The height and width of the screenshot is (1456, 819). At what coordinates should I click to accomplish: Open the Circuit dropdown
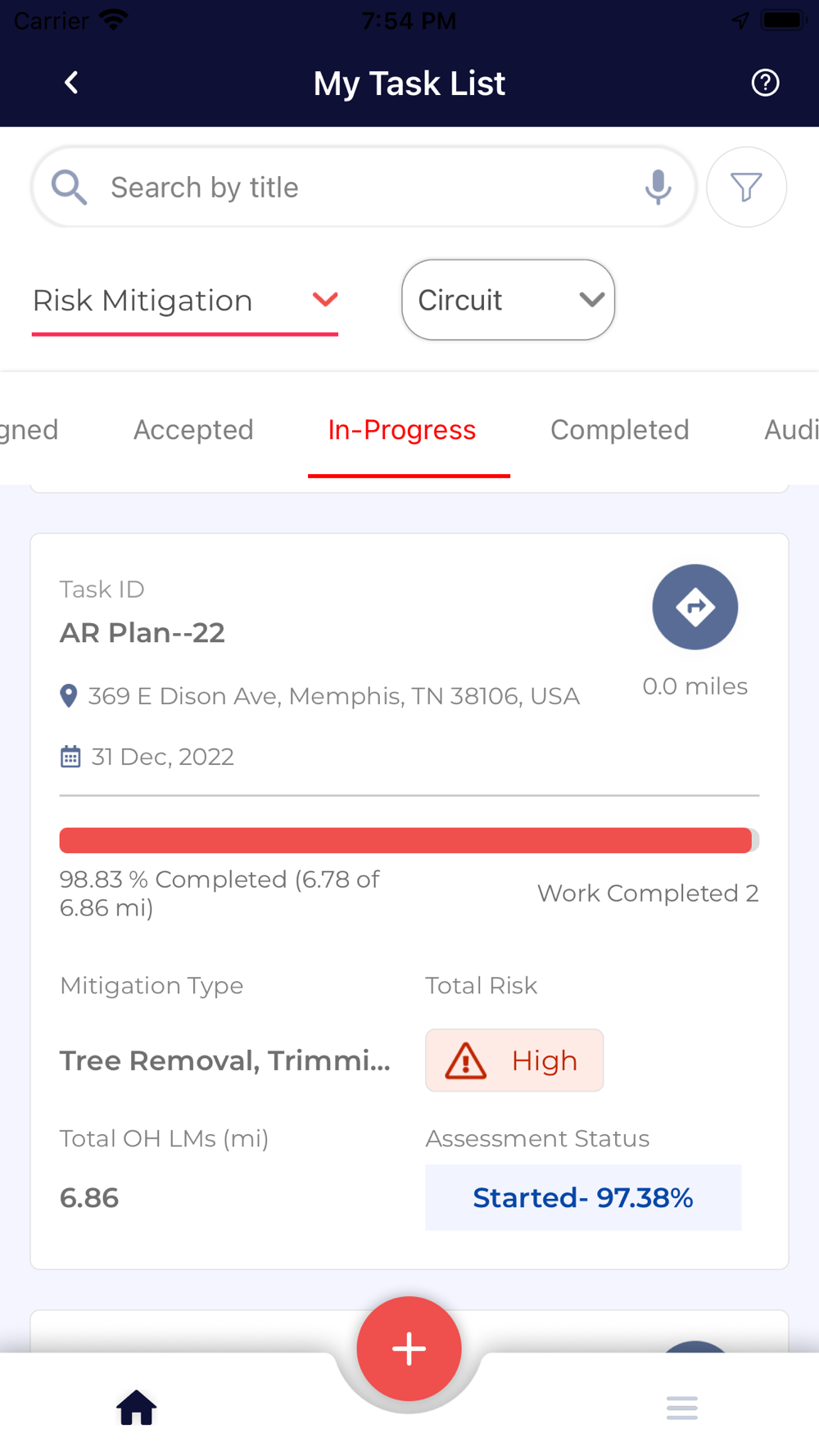pyautogui.click(x=508, y=301)
